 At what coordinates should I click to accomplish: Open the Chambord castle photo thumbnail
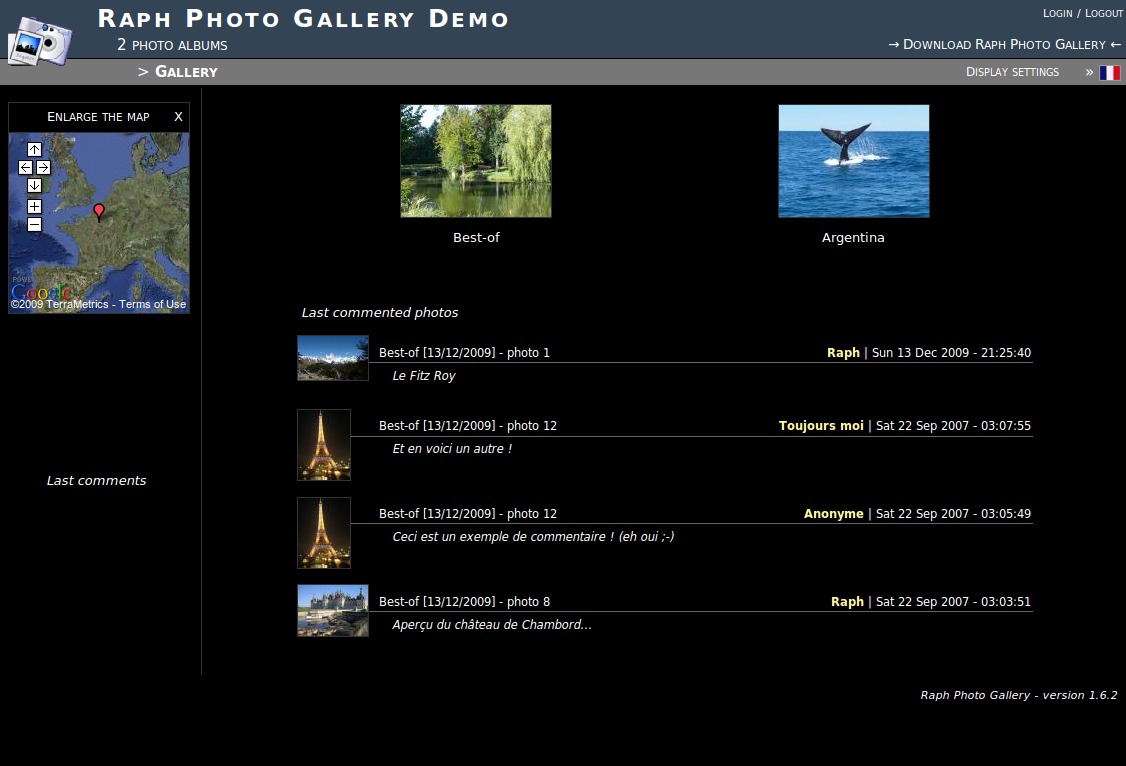333,610
